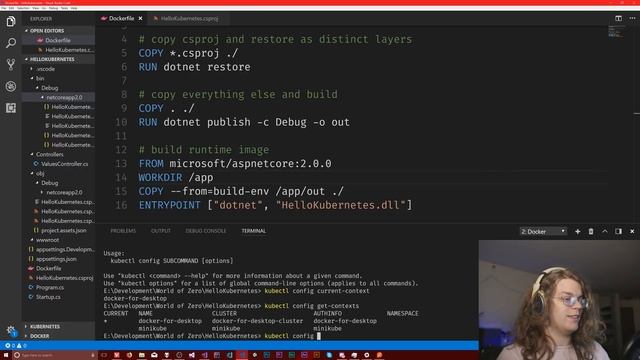640x360 pixels.
Task: Click the terminal input prompt line
Action: click(212, 336)
